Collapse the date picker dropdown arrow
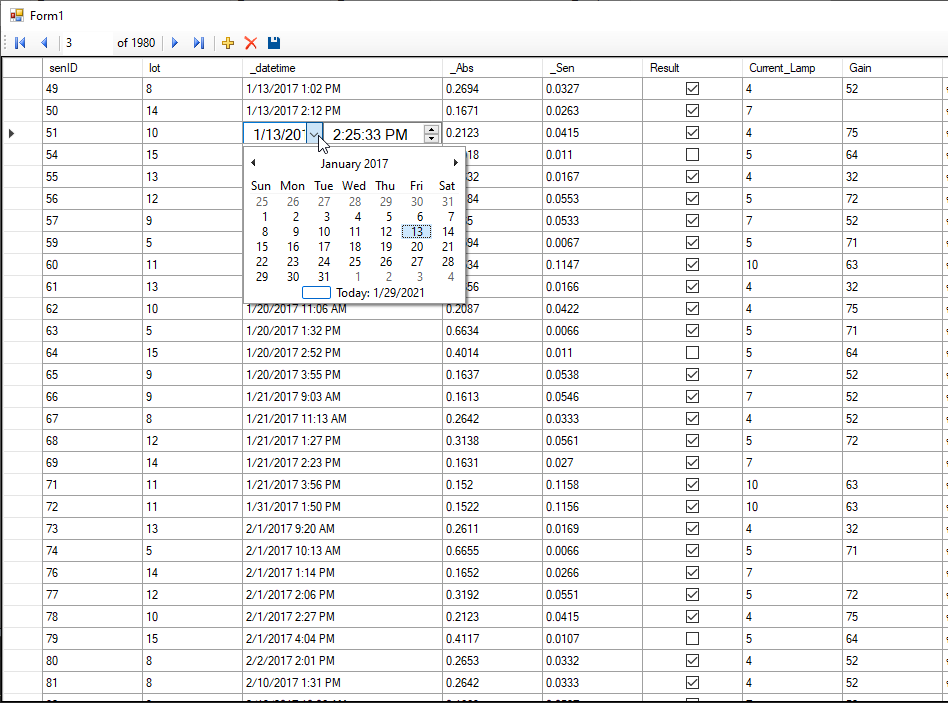This screenshot has width=948, height=703. (x=314, y=134)
